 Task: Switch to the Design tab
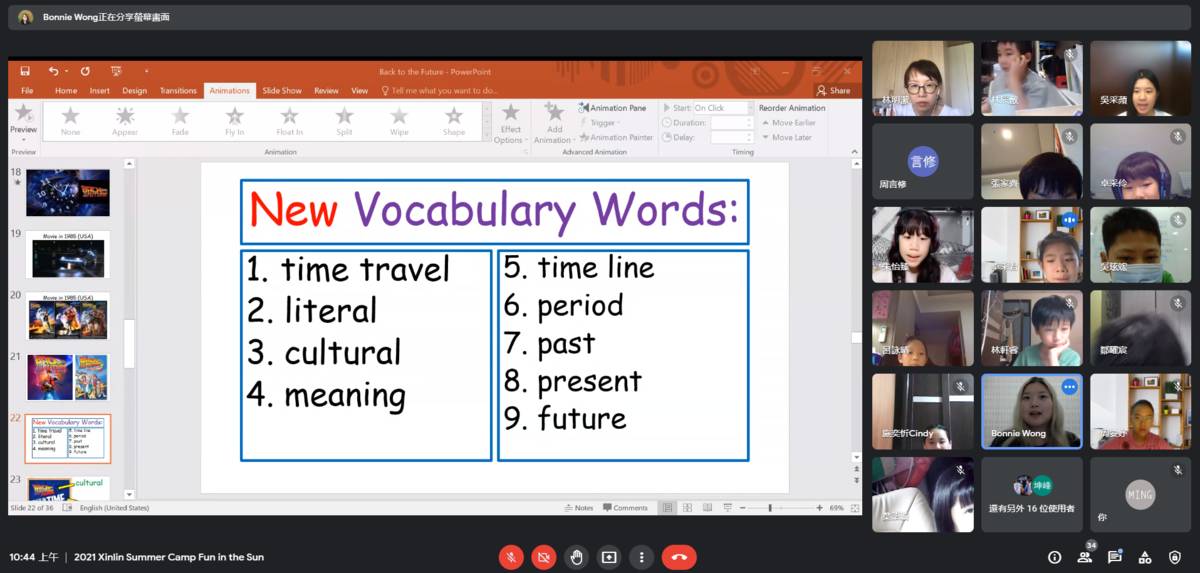click(x=134, y=90)
